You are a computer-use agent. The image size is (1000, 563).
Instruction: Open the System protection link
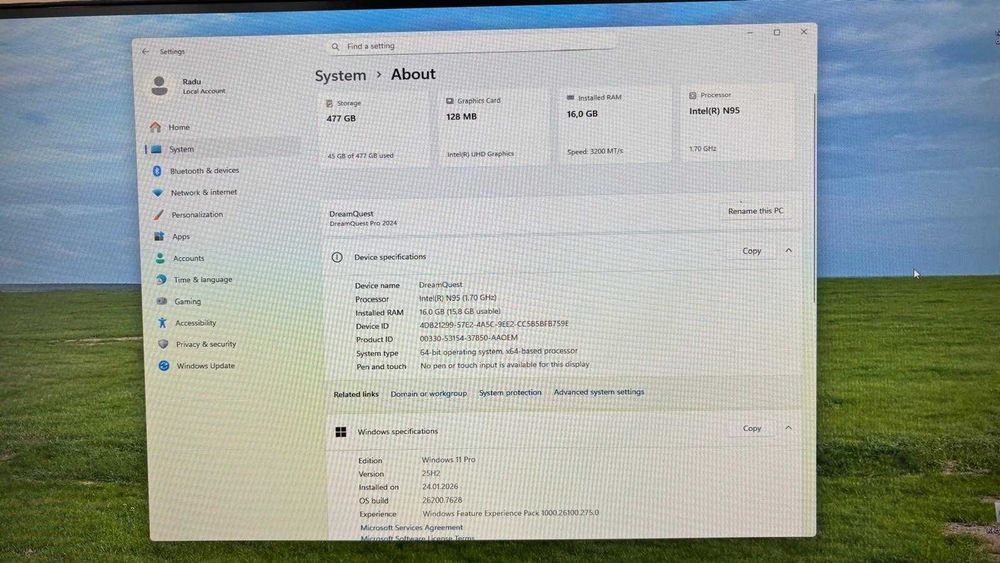[x=510, y=392]
